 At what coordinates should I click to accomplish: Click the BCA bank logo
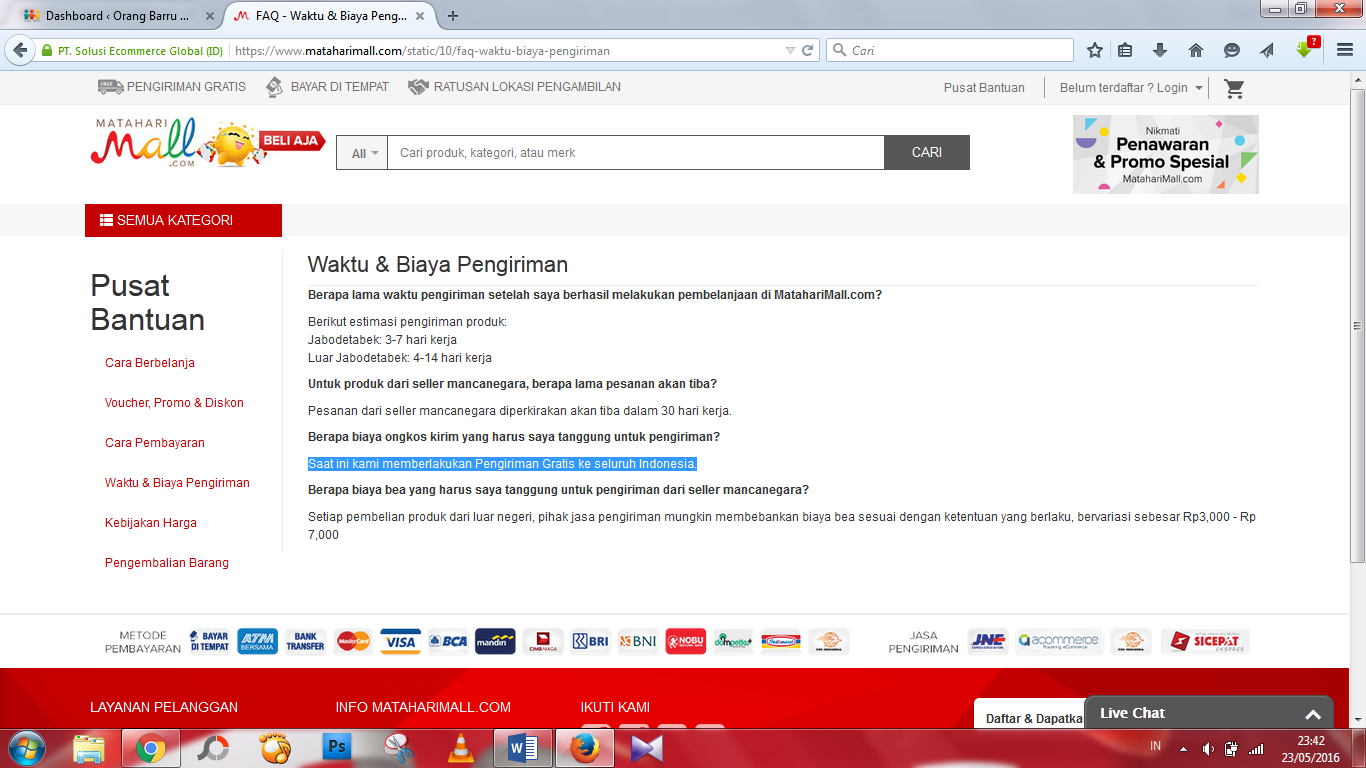(x=448, y=642)
